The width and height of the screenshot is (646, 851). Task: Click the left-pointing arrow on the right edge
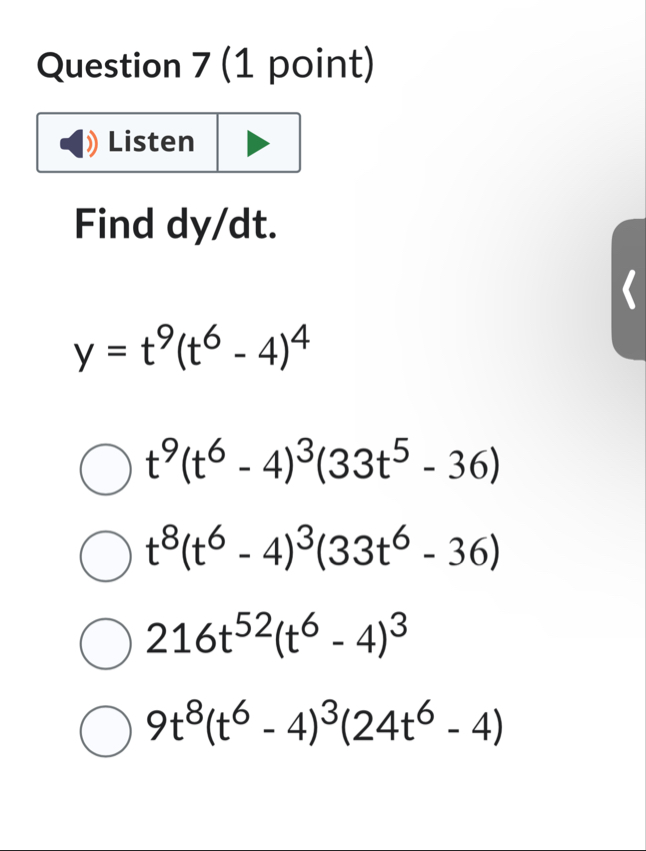[x=630, y=290]
